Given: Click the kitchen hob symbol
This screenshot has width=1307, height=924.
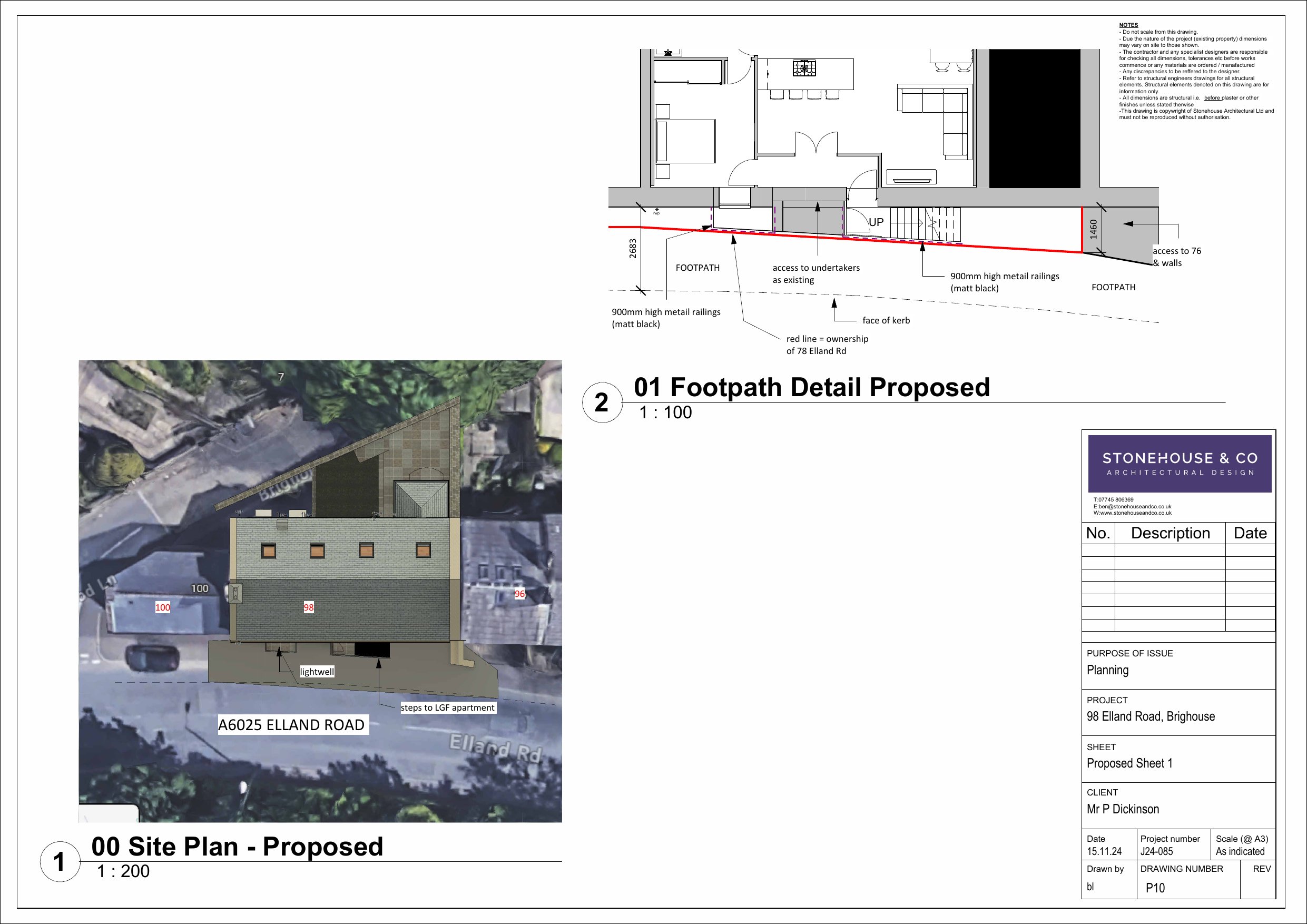Looking at the screenshot, I should point(804,69).
